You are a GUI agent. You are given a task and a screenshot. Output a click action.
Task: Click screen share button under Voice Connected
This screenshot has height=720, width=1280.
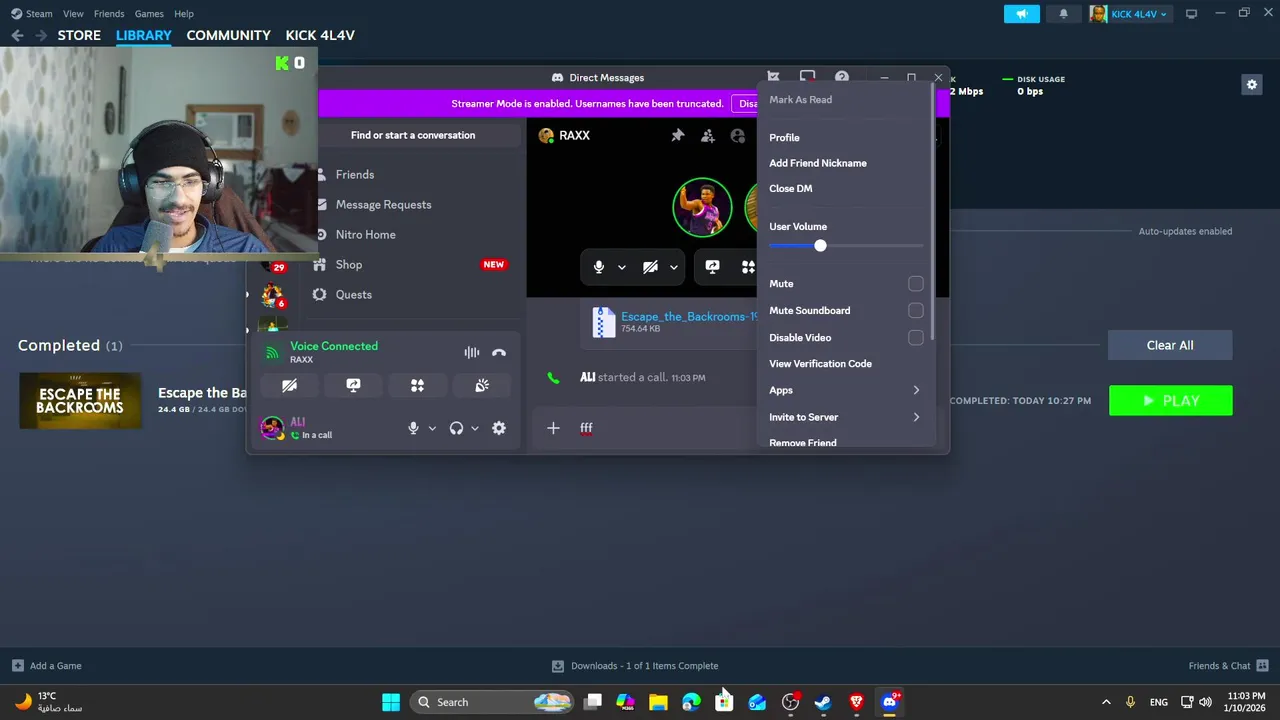tap(353, 385)
